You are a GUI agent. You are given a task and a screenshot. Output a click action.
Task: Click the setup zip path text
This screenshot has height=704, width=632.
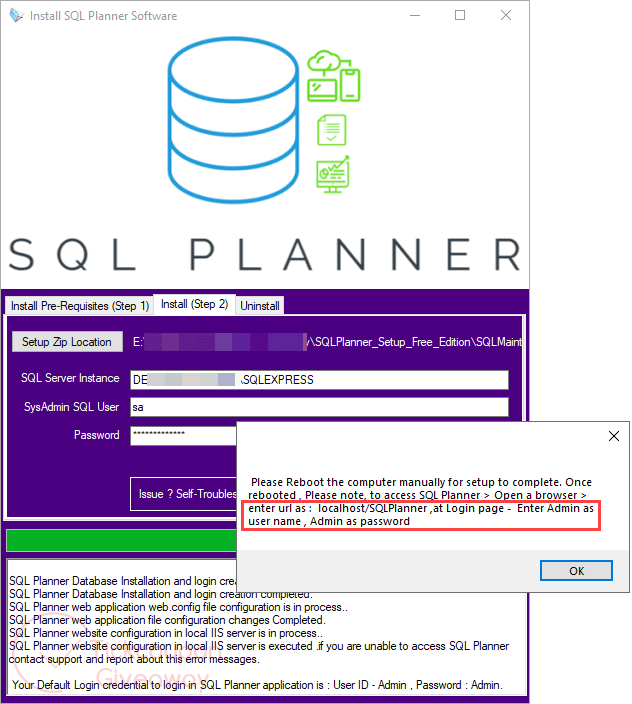[328, 342]
